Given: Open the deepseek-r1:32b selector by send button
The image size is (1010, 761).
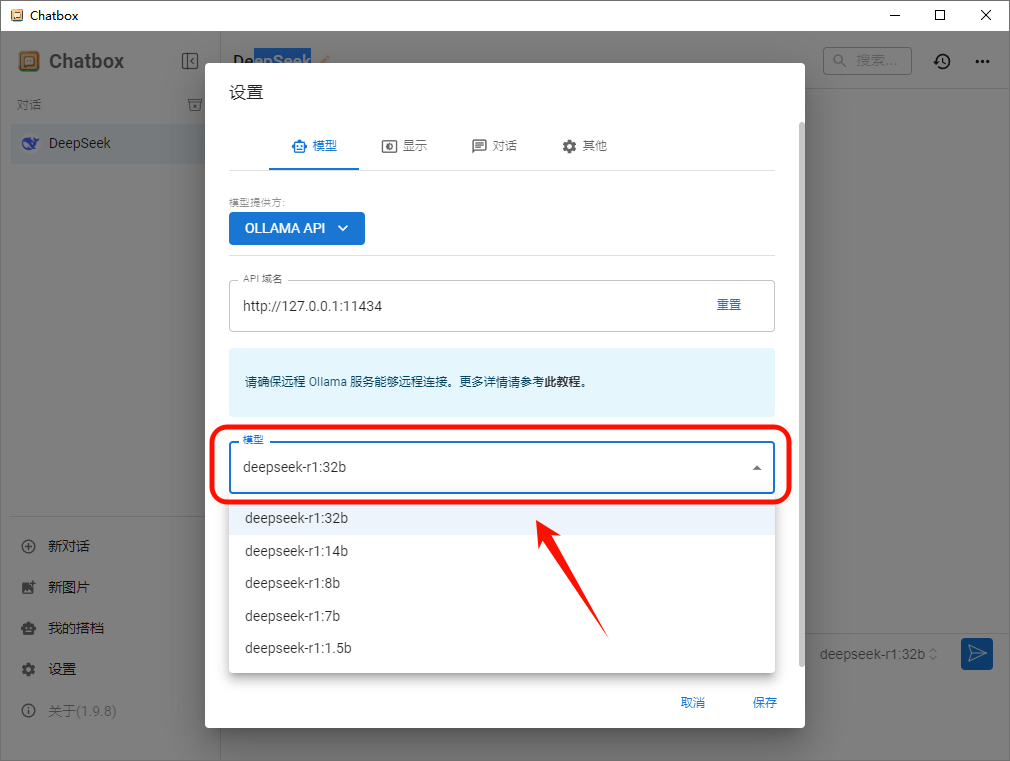Looking at the screenshot, I should click(x=878, y=654).
